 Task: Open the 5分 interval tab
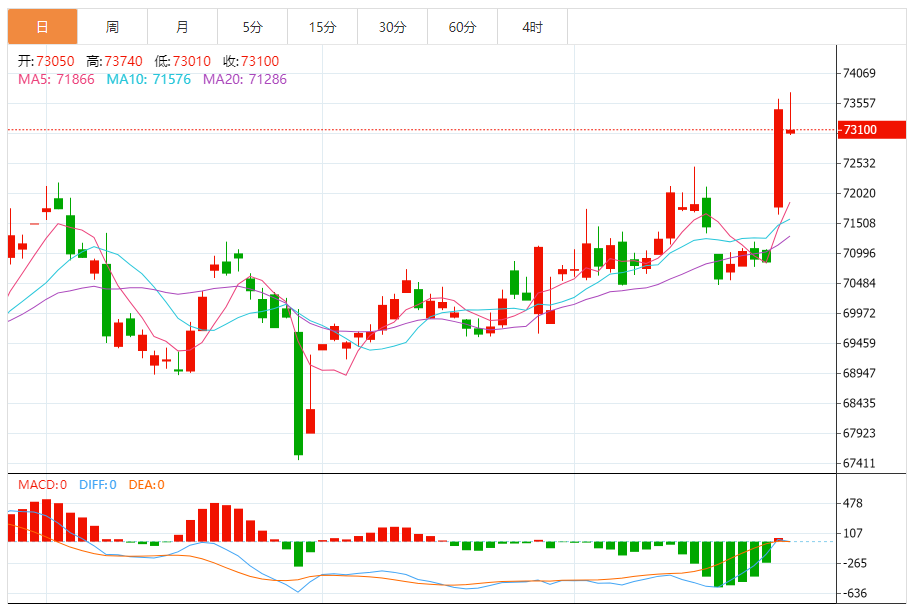(253, 27)
